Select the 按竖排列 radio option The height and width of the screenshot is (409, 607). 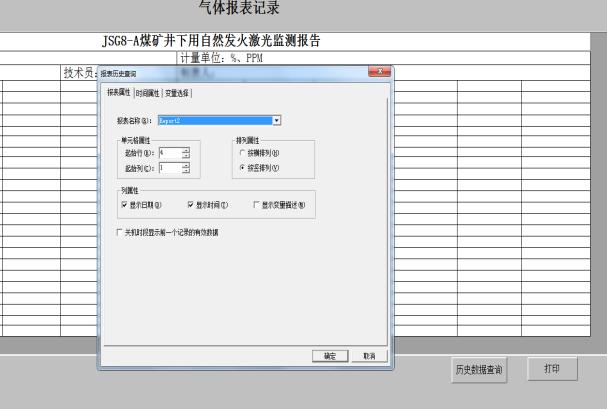(x=242, y=168)
